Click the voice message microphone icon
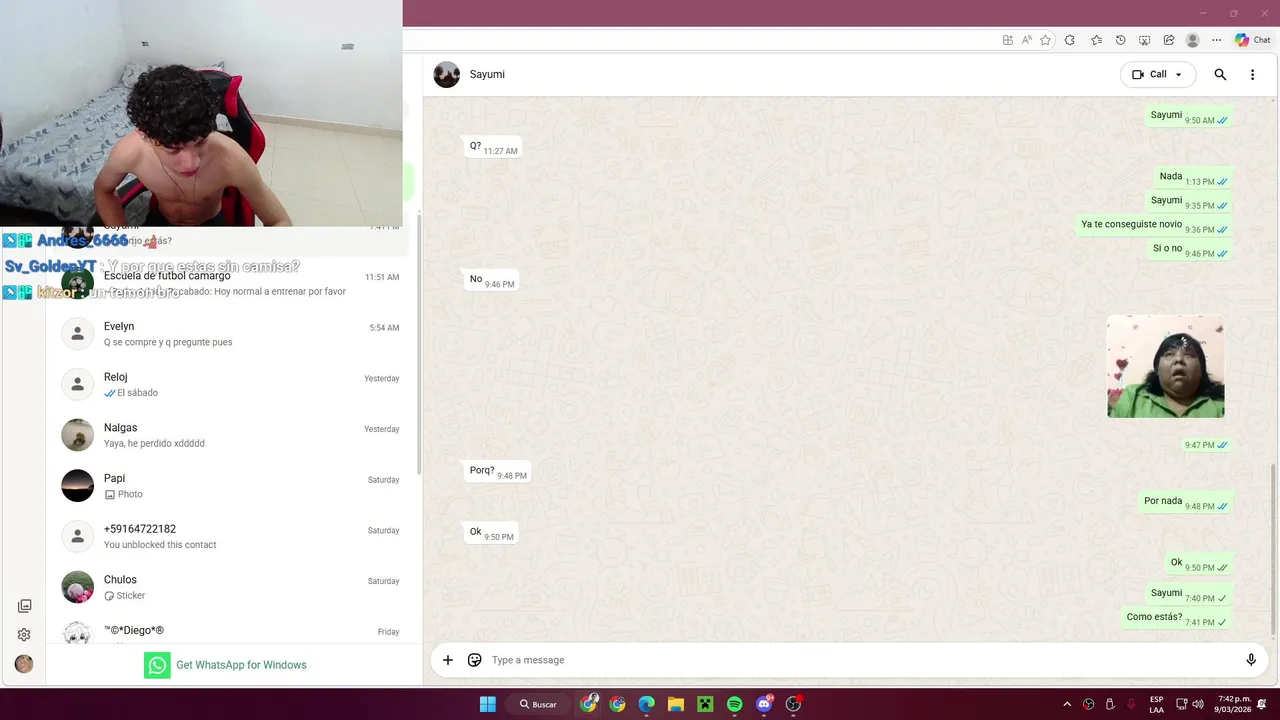 click(1251, 660)
